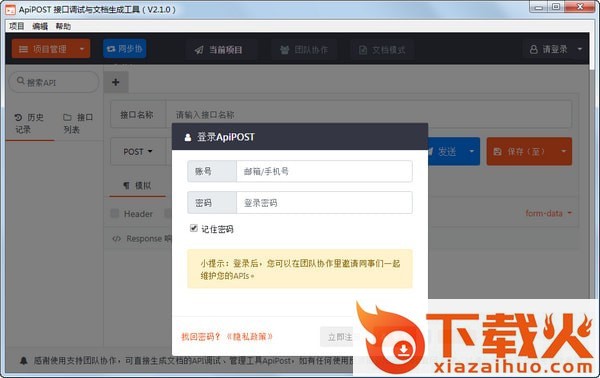Click the sync arrows icon
The height and width of the screenshot is (378, 600).
pyautogui.click(x=111, y=49)
